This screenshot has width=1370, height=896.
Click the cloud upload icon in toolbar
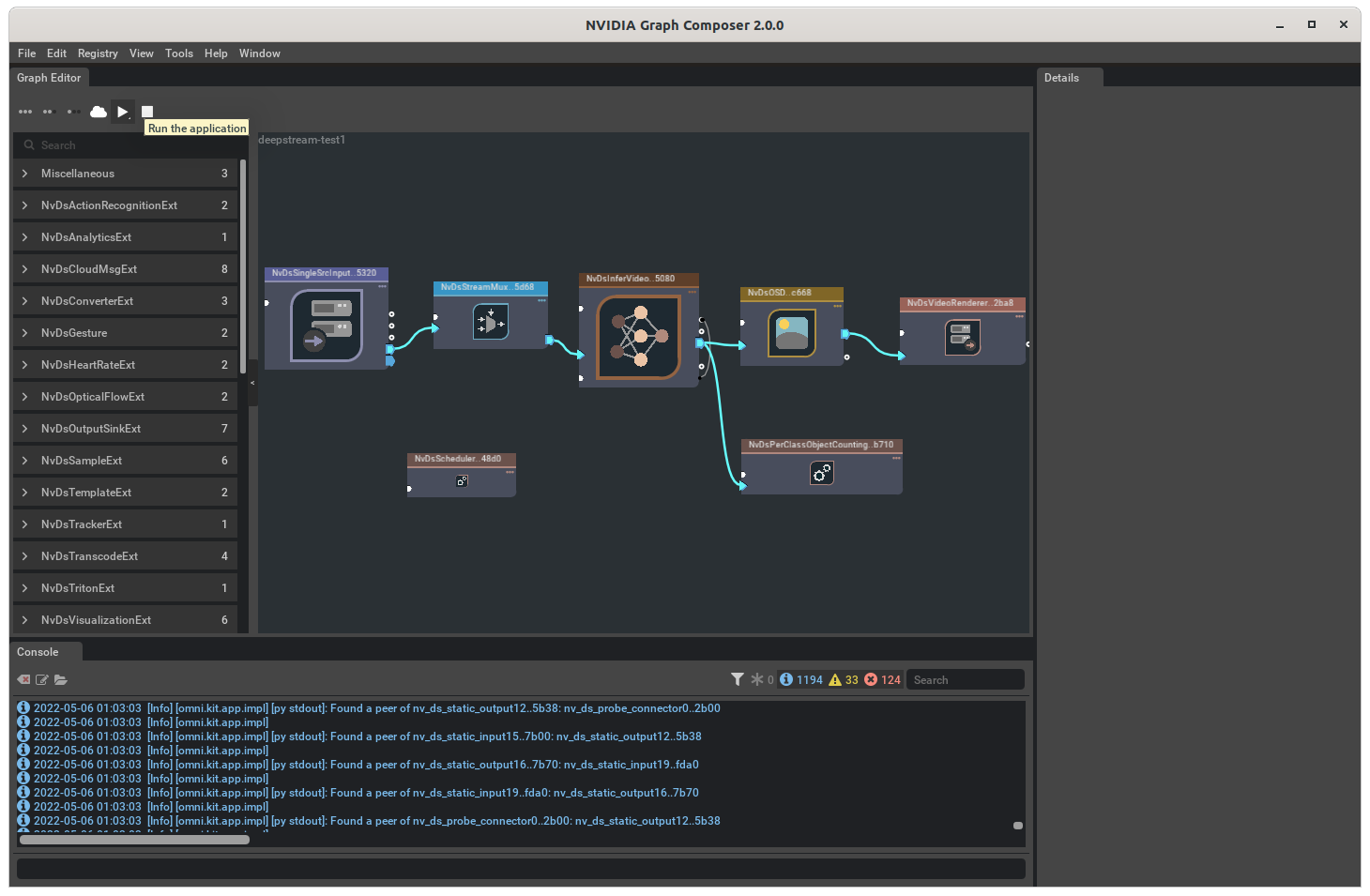pos(98,111)
